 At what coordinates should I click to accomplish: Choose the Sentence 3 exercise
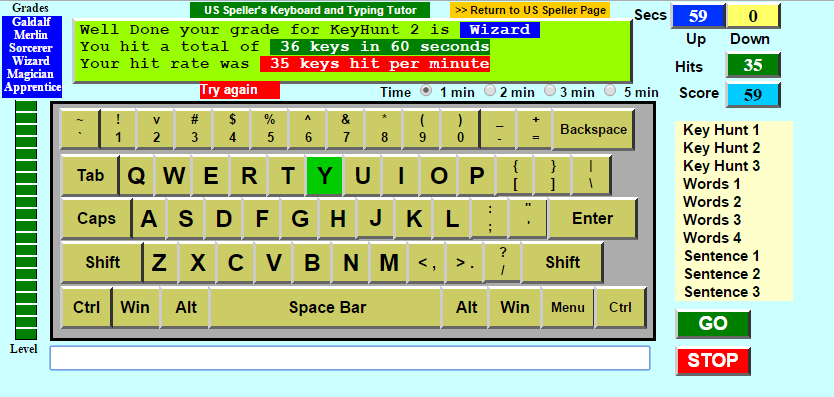tap(722, 292)
